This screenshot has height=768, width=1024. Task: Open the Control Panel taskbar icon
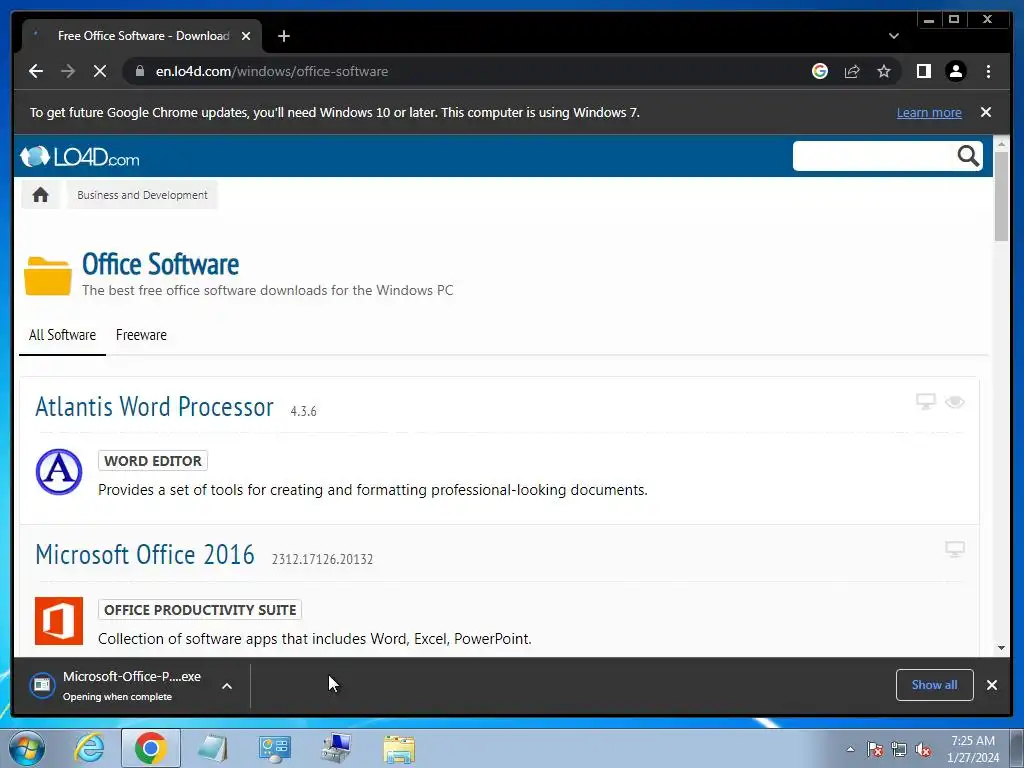(275, 748)
